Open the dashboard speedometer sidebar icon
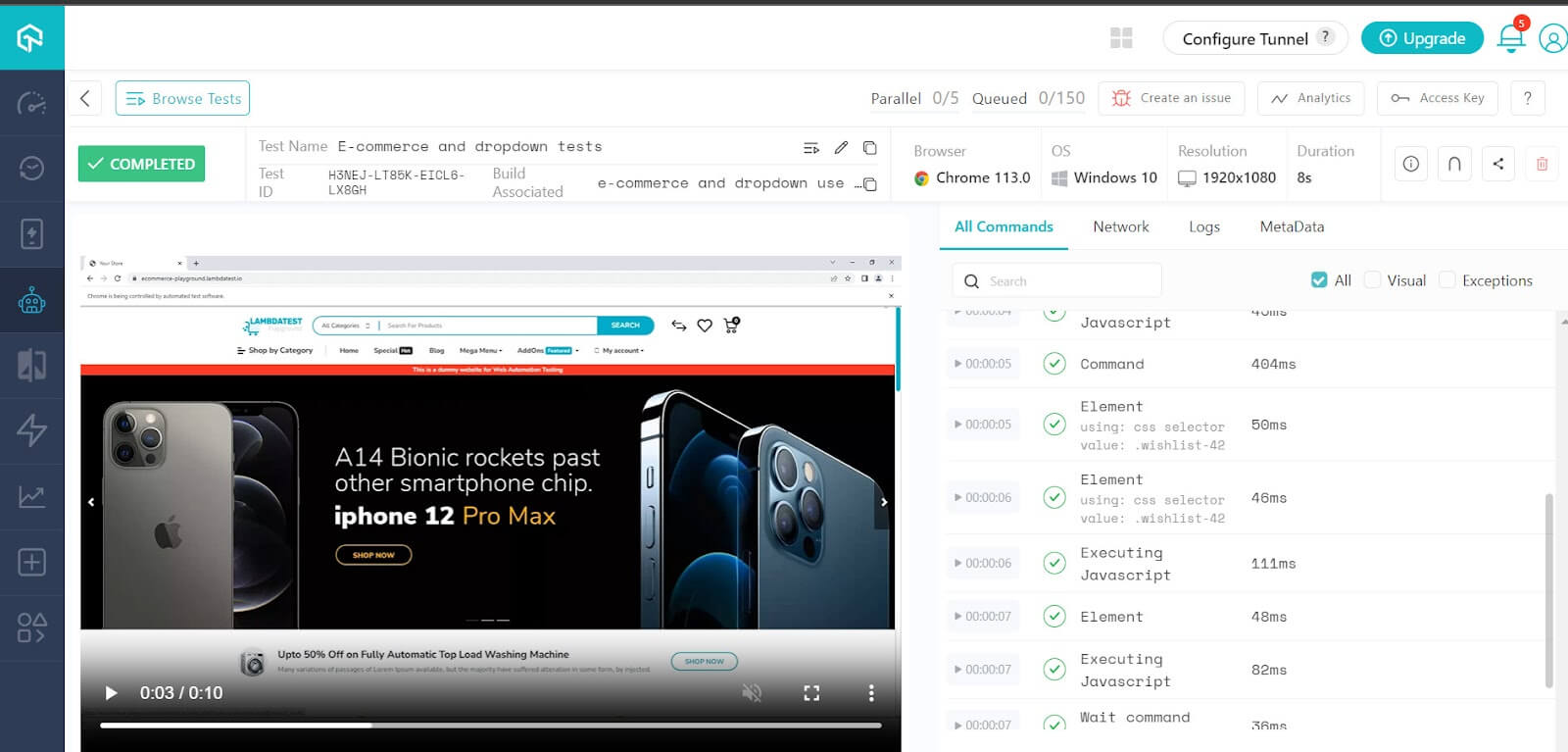 pos(31,103)
